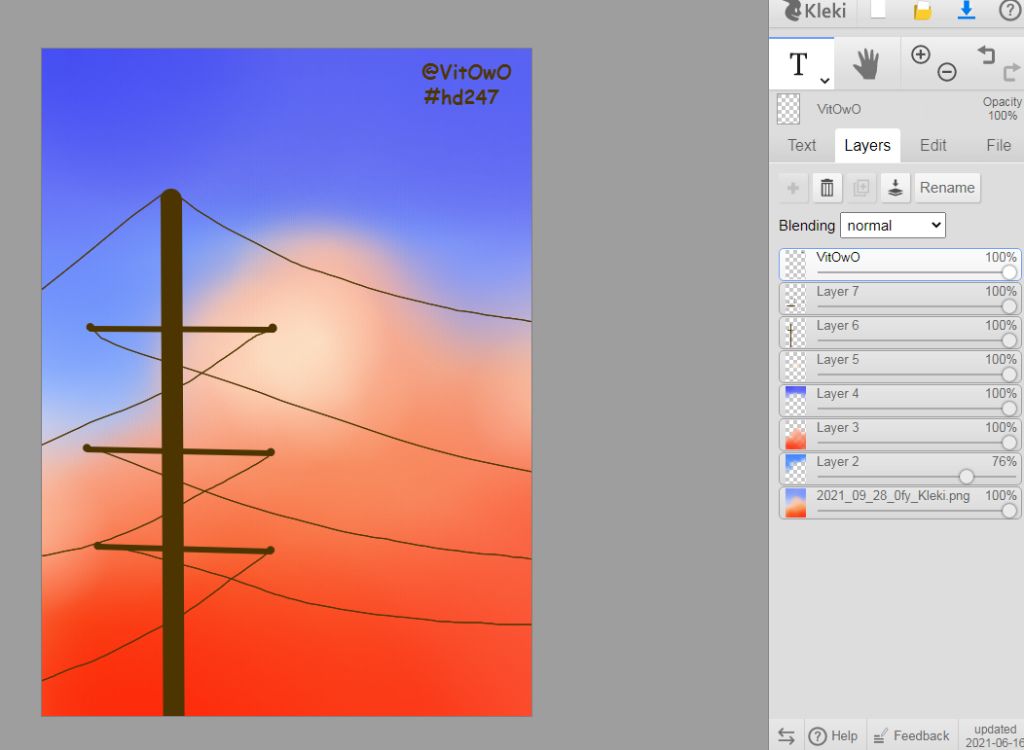Select Layer 2
Viewport: 1024px width, 750px height.
click(x=900, y=468)
